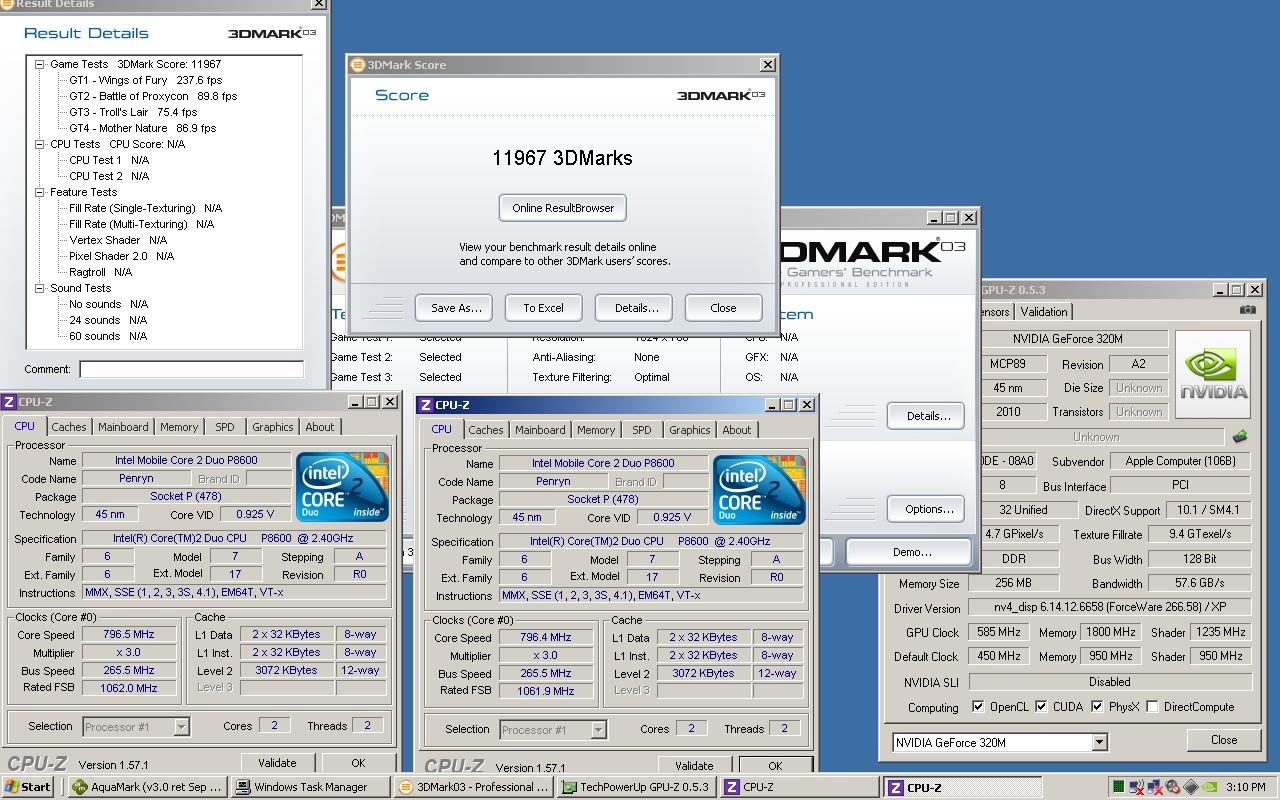This screenshot has width=1280, height=800.
Task: Click Validate in the left CPU-Z window
Action: coord(277,763)
